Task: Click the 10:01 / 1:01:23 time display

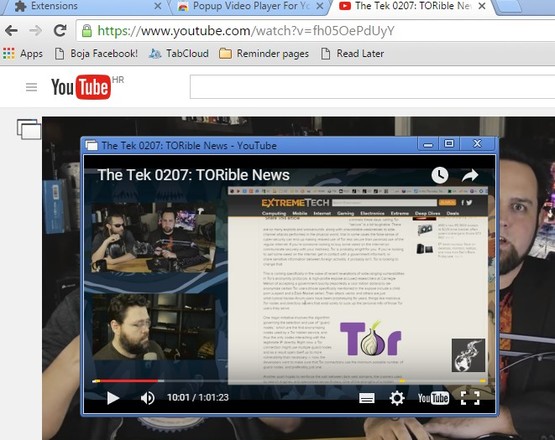Action: 198,398
